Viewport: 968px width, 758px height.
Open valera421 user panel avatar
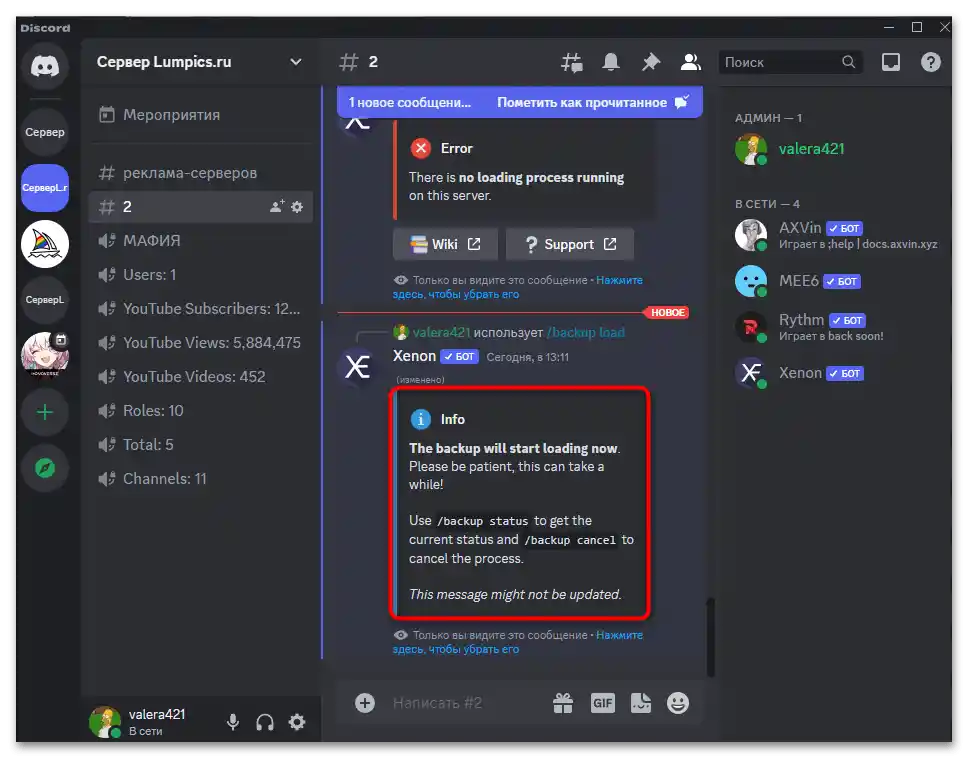pos(104,722)
